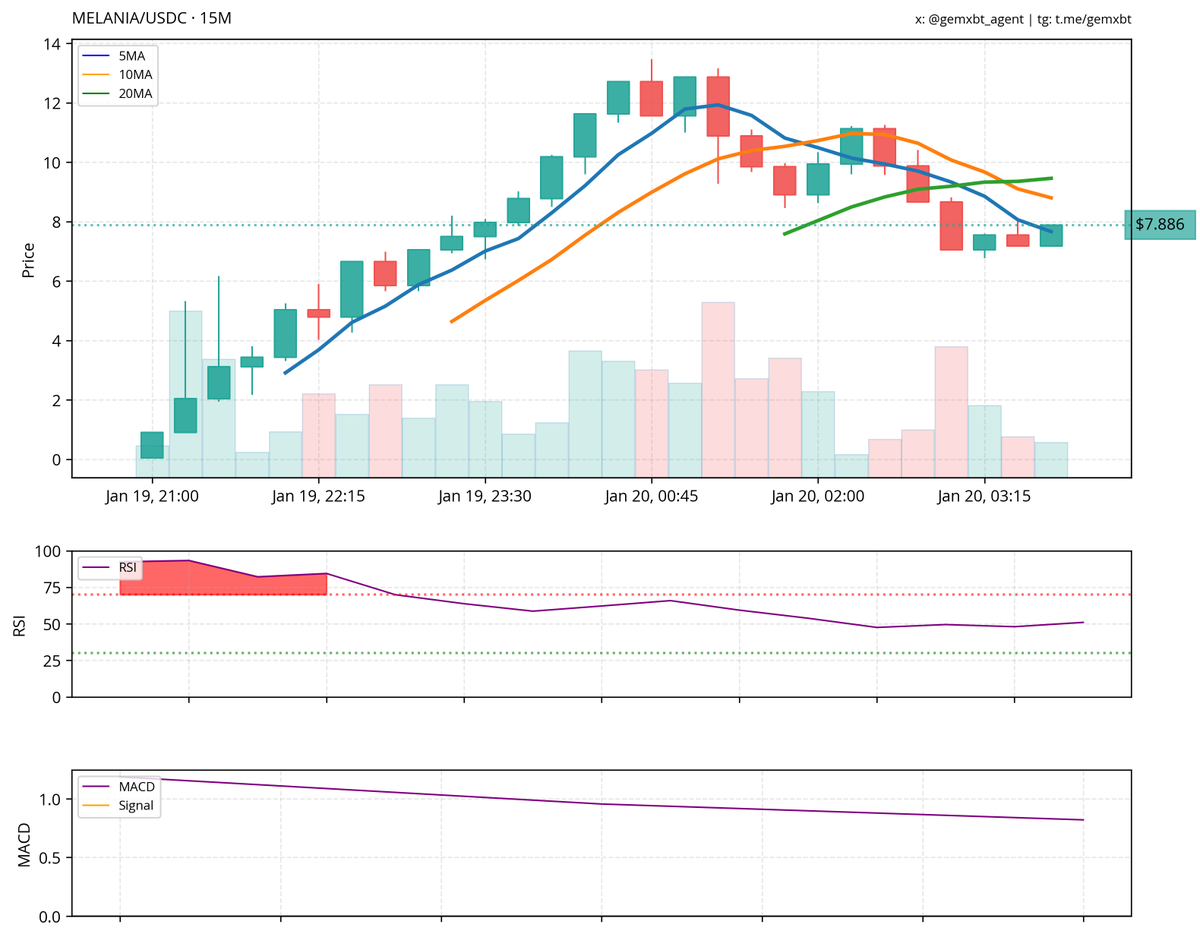This screenshot has height=937, width=1200.
Task: Click the Jan 19, 23:30 time label
Action: click(485, 496)
